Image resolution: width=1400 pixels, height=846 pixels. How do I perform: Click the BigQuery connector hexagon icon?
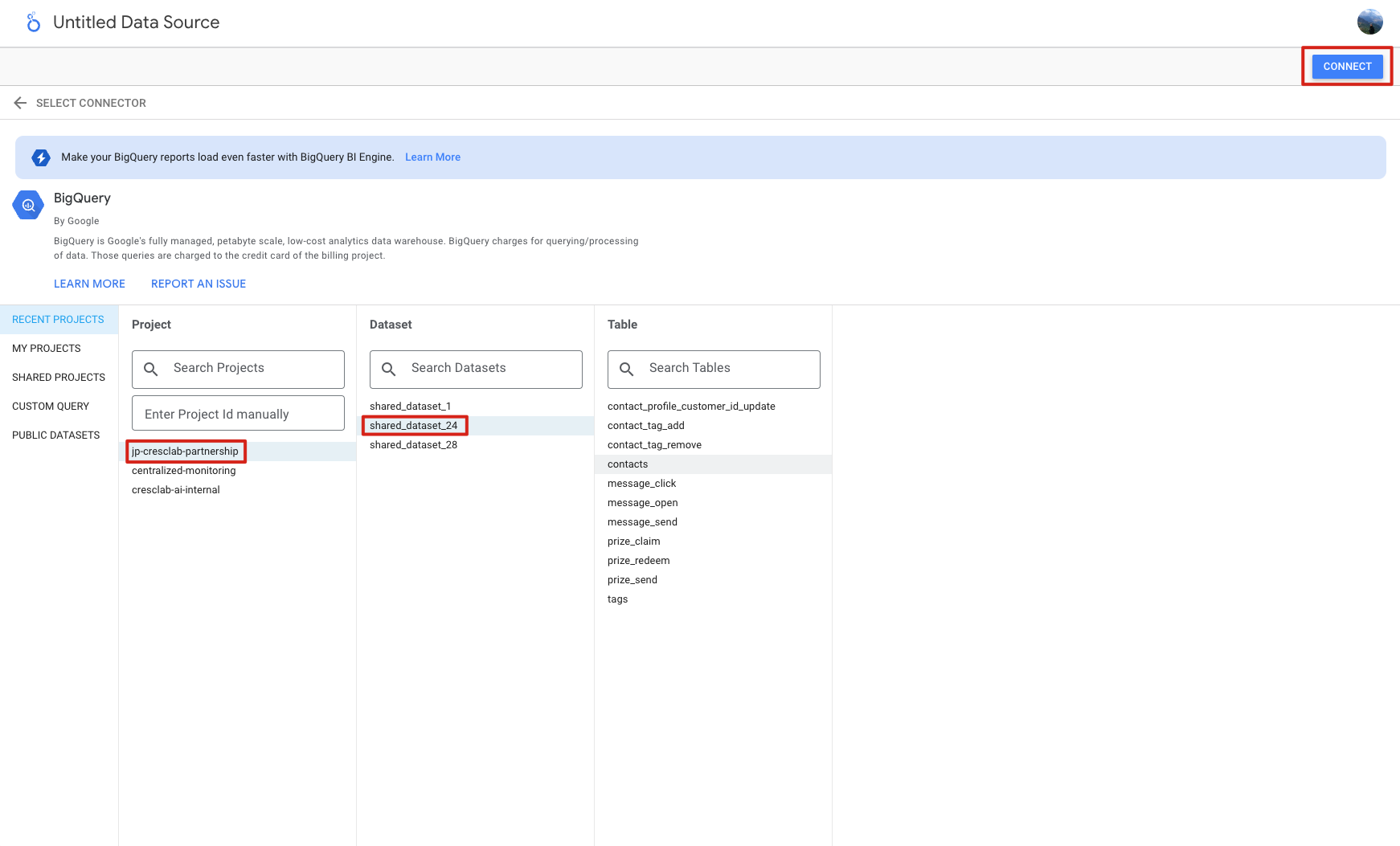click(28, 205)
